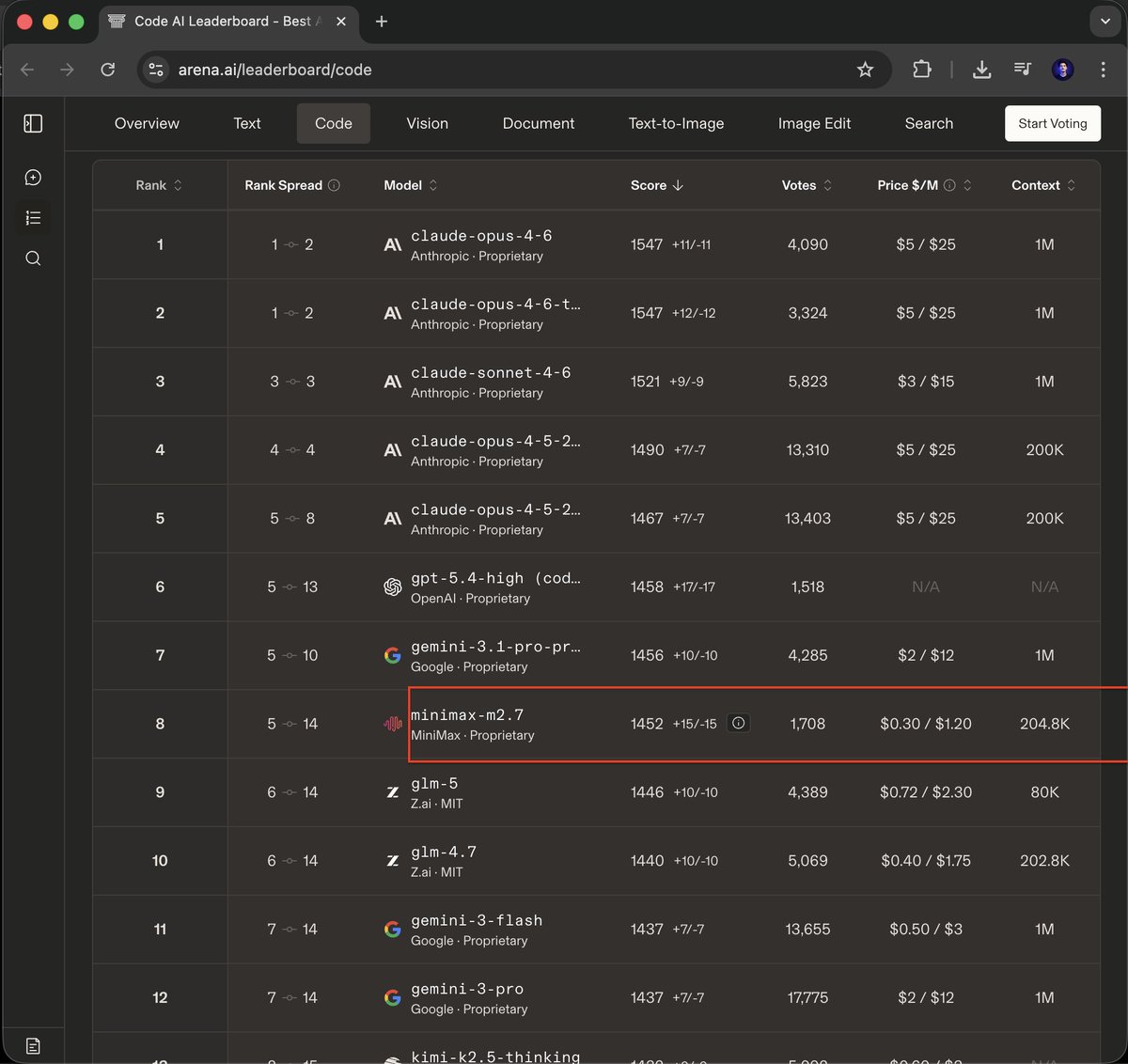Go forward in browser history
Screen dimensions: 1128x1064
(67, 70)
